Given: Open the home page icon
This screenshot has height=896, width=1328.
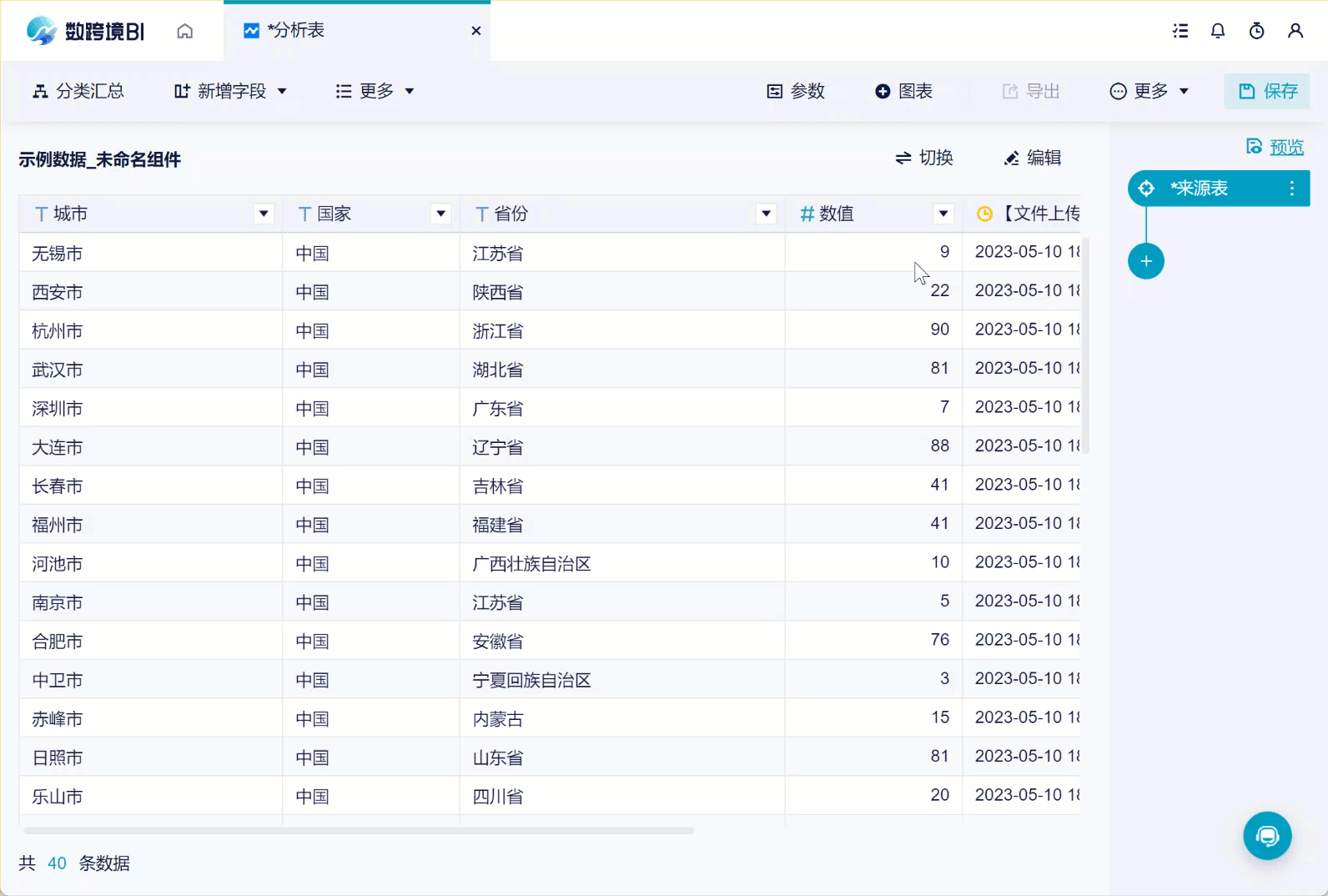Looking at the screenshot, I should pyautogui.click(x=185, y=31).
